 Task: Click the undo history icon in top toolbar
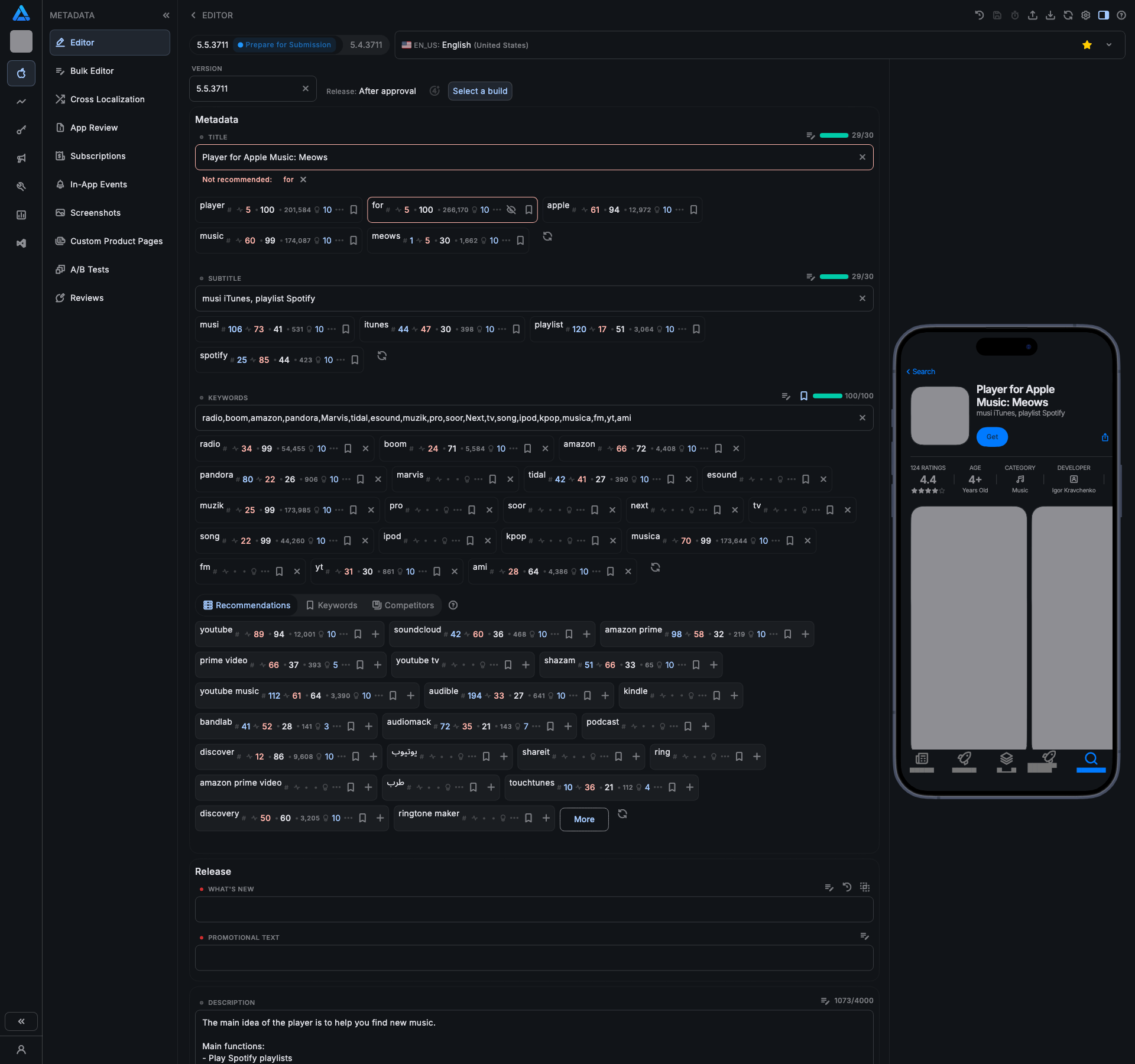click(x=979, y=15)
